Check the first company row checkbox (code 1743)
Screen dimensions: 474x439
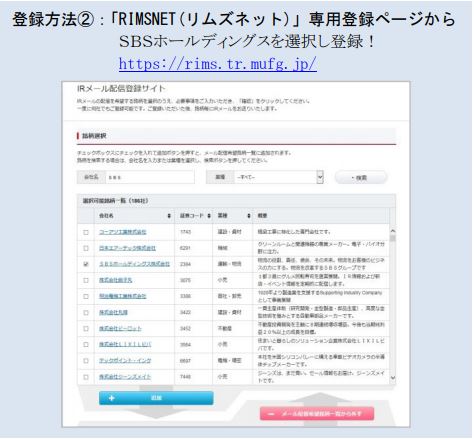coord(86,232)
